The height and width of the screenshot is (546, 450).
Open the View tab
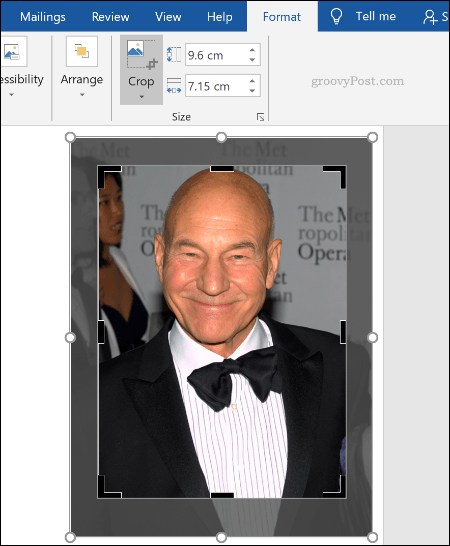tap(168, 16)
